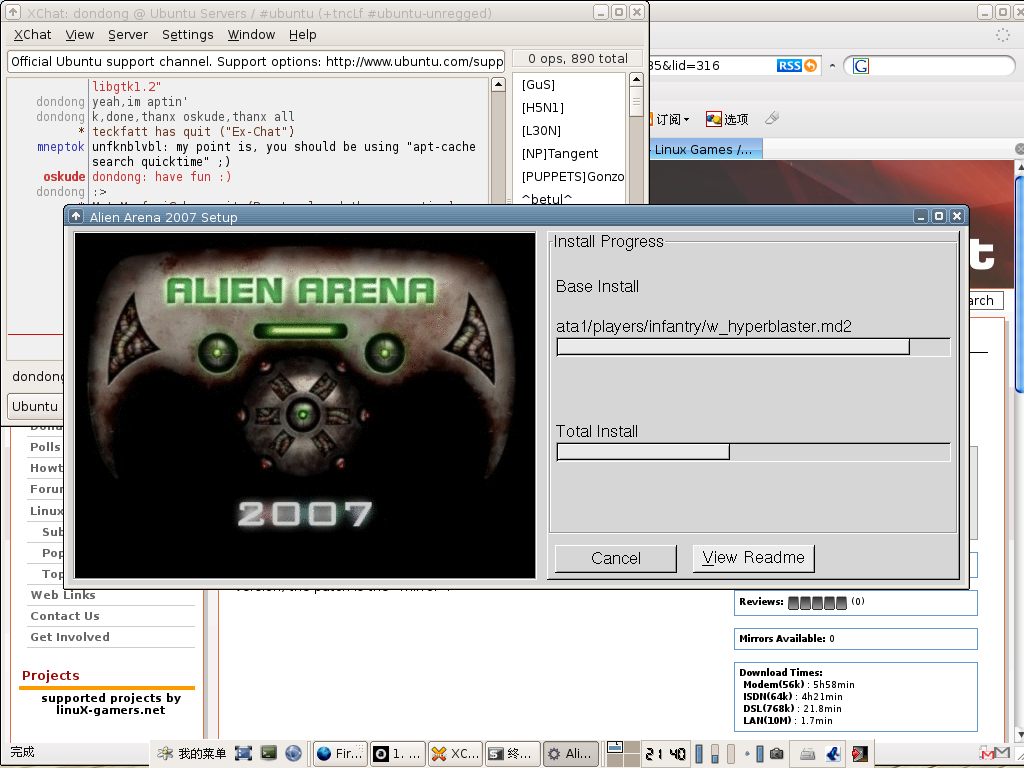Select the Ubuntu server tab in XChat
This screenshot has height=768, width=1024.
(35, 406)
